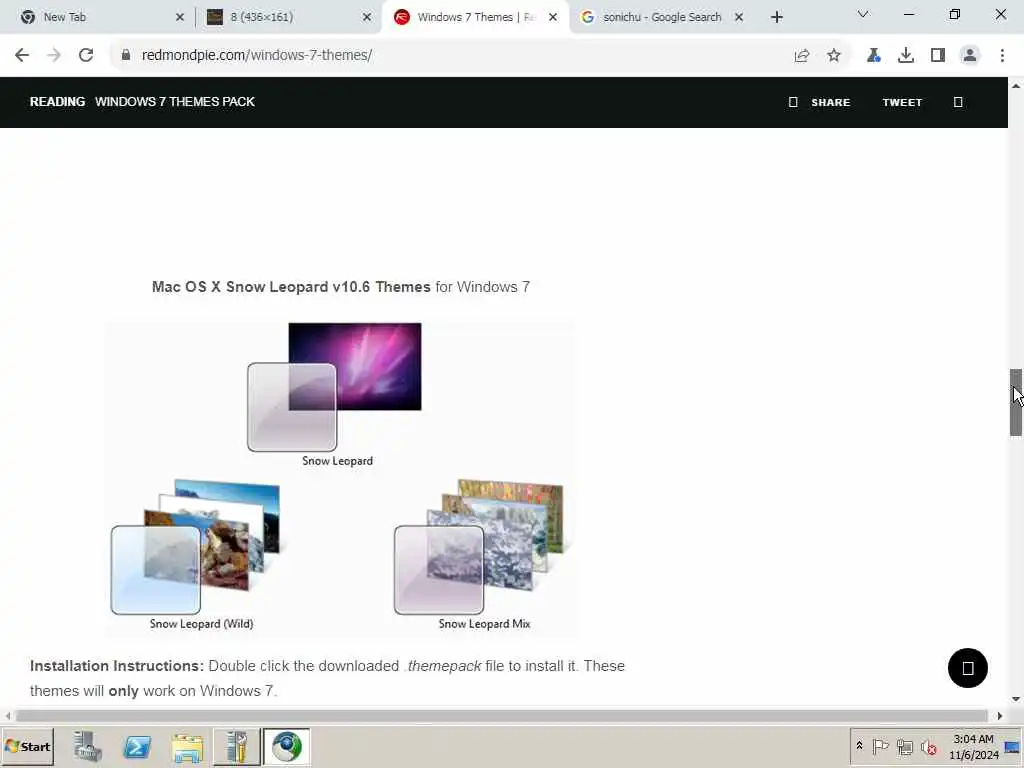Open the Snow Leopard (Wild) theme thumbnail

(x=195, y=547)
